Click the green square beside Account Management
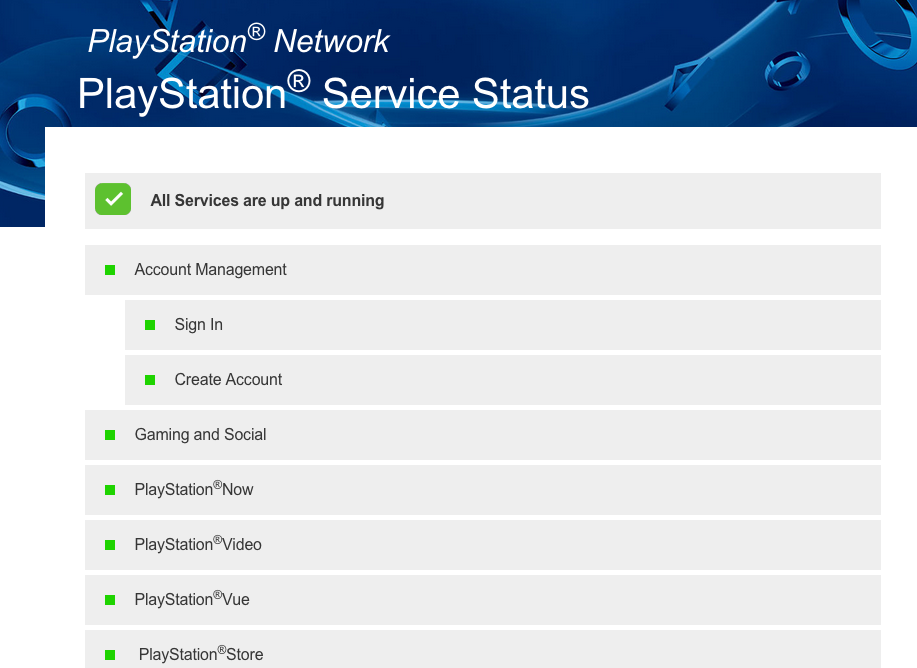The width and height of the screenshot is (917, 668). coord(110,270)
